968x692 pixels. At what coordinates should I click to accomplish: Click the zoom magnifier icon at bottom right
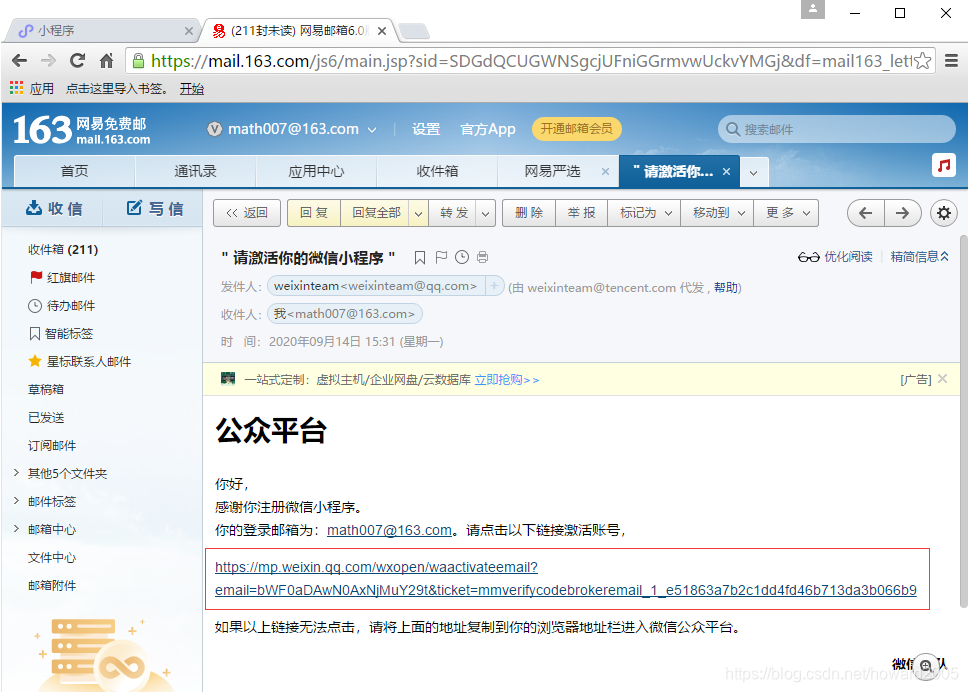[x=926, y=665]
